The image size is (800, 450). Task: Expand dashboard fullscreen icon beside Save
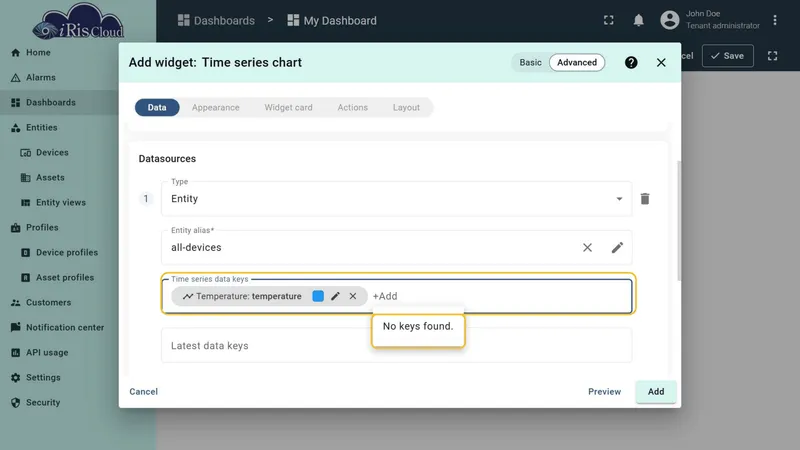[x=772, y=56]
